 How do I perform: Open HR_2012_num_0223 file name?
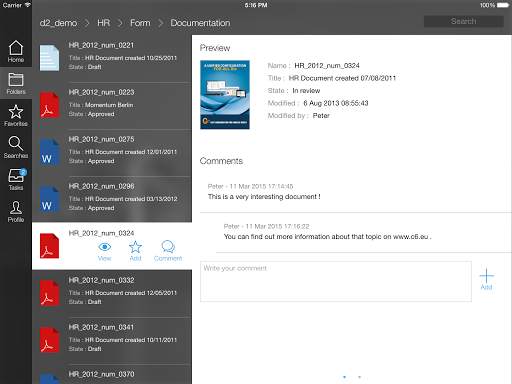[x=101, y=92]
